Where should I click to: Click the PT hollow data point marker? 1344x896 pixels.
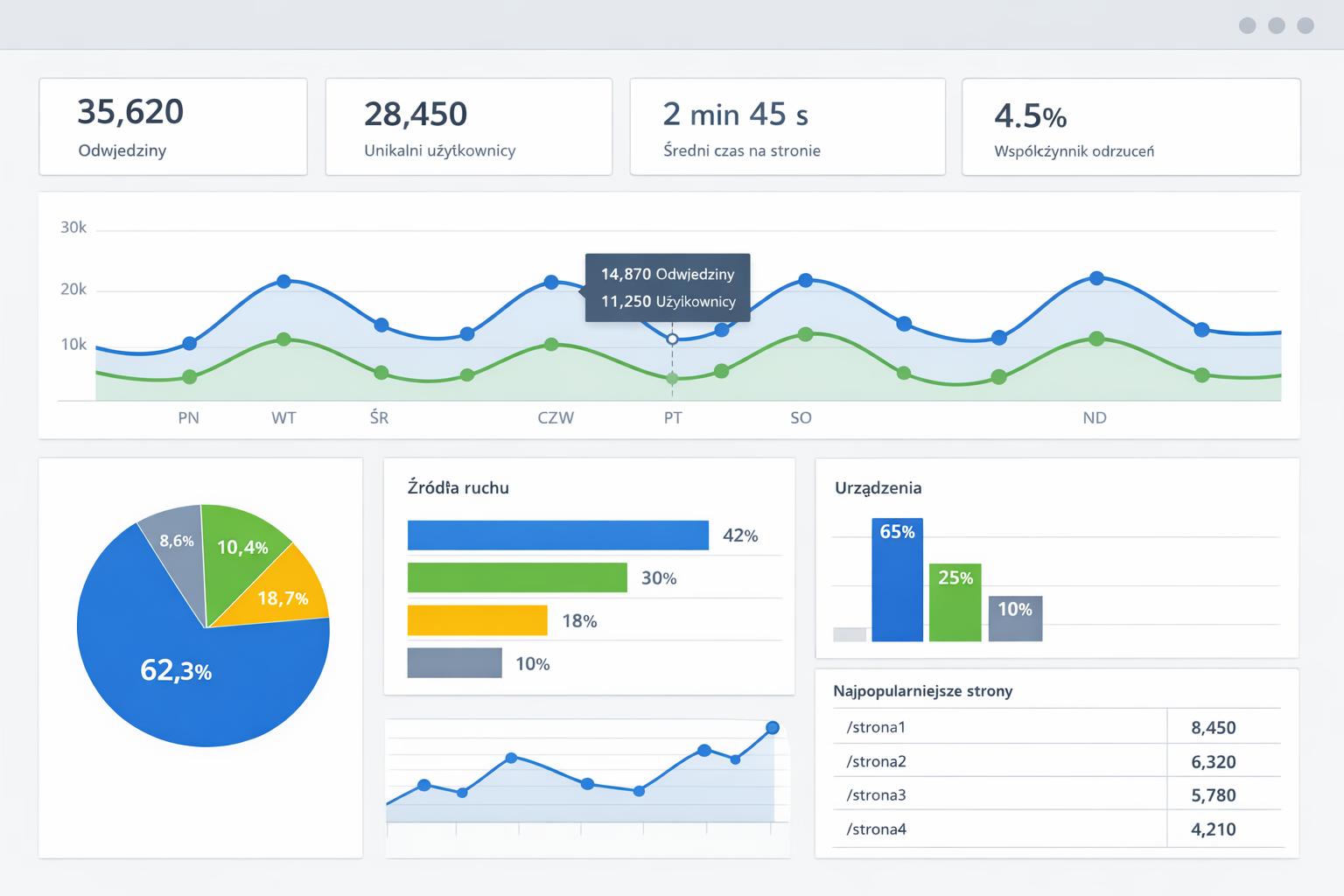click(x=672, y=339)
